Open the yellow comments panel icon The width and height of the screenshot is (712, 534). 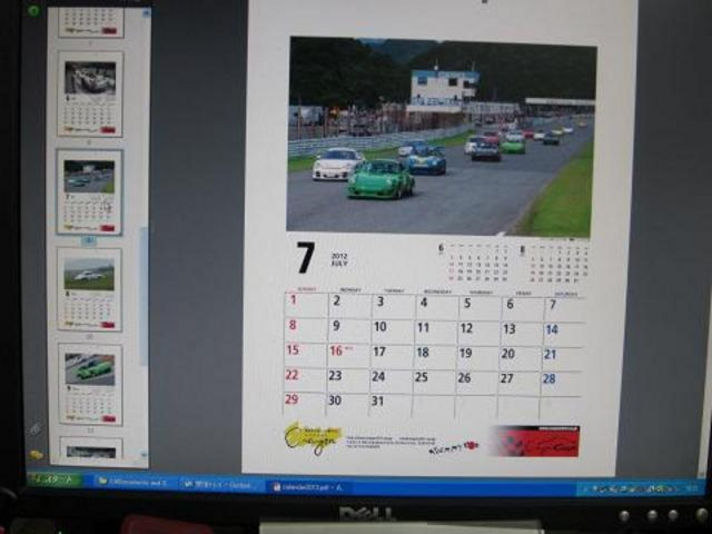coord(35,454)
